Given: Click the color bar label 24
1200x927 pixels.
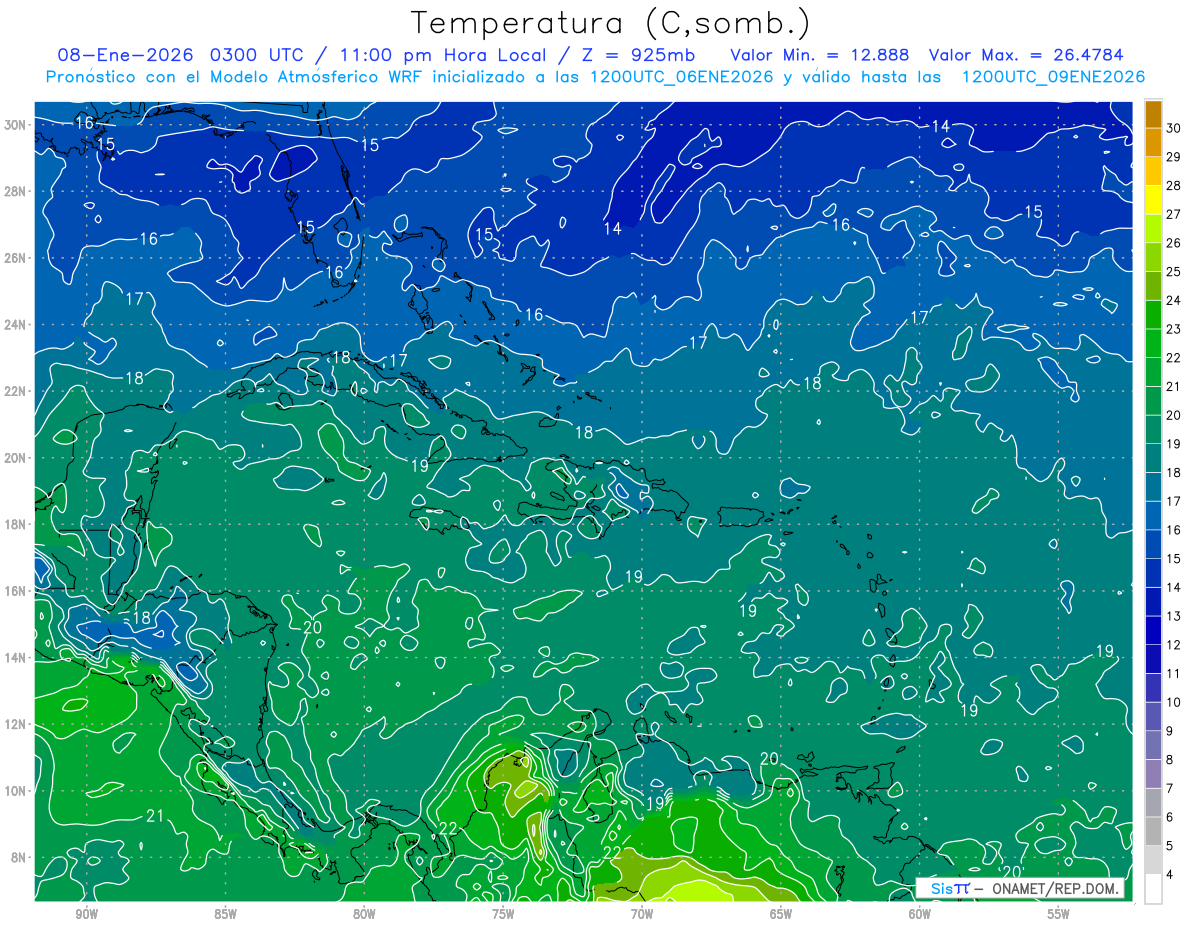Looking at the screenshot, I should 1174,301.
